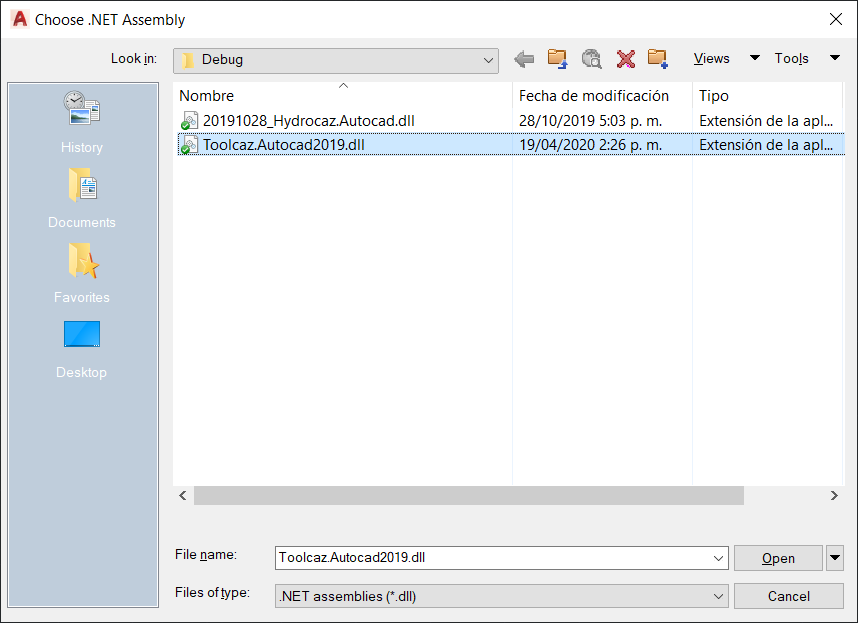Expand the Look in Debug dropdown
This screenshot has width=858, height=623.
coord(488,60)
